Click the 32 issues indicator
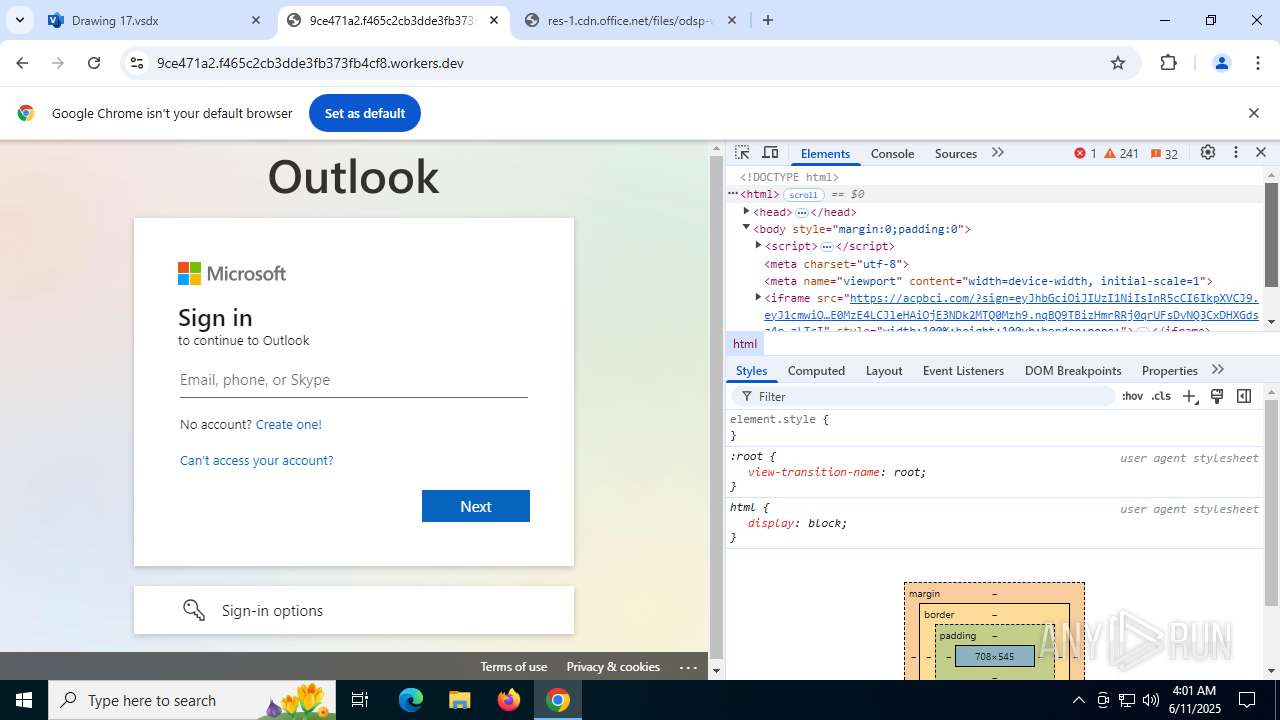 tap(1165, 153)
